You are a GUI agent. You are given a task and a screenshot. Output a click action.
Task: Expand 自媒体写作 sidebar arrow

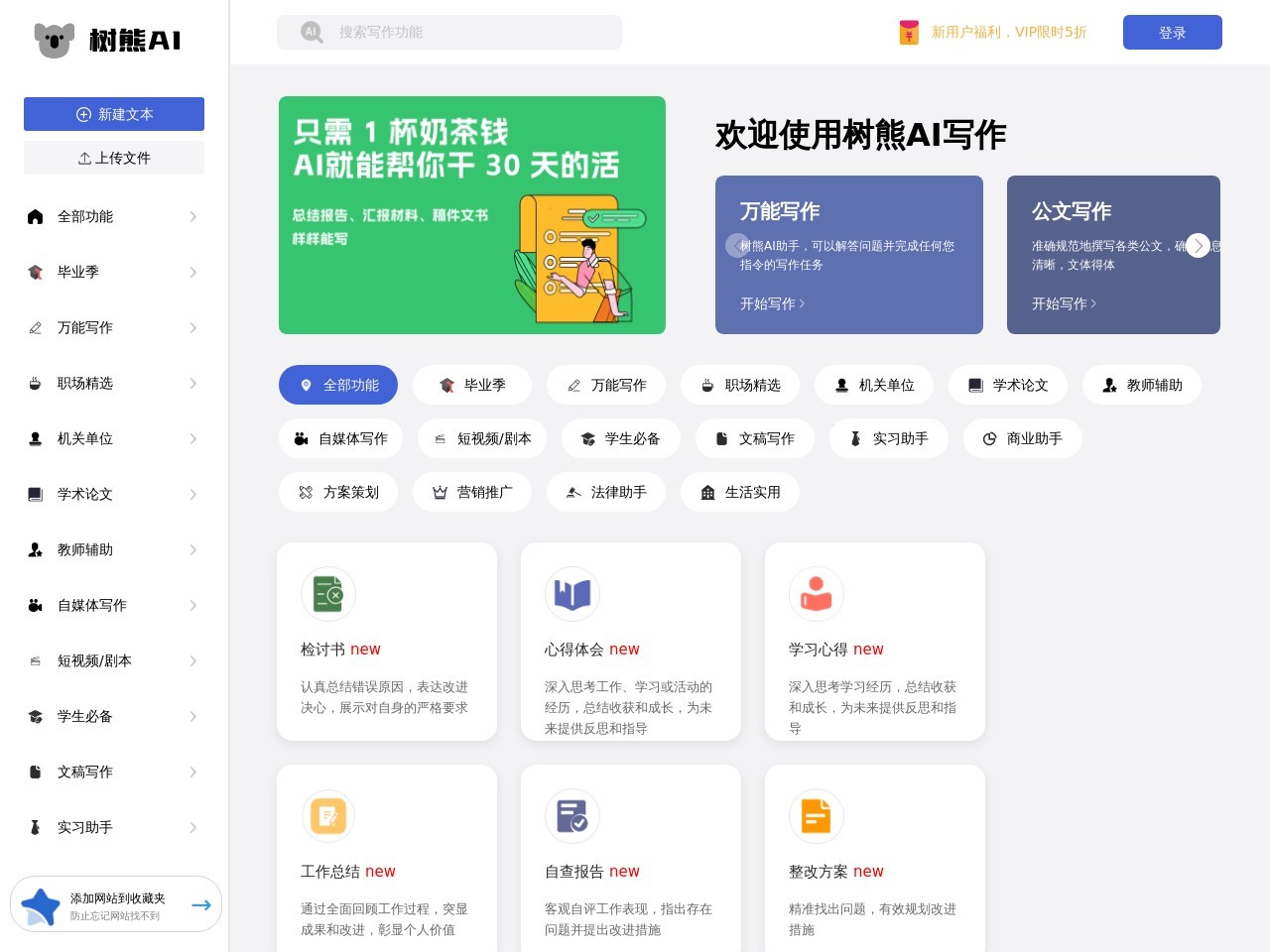[x=192, y=605]
